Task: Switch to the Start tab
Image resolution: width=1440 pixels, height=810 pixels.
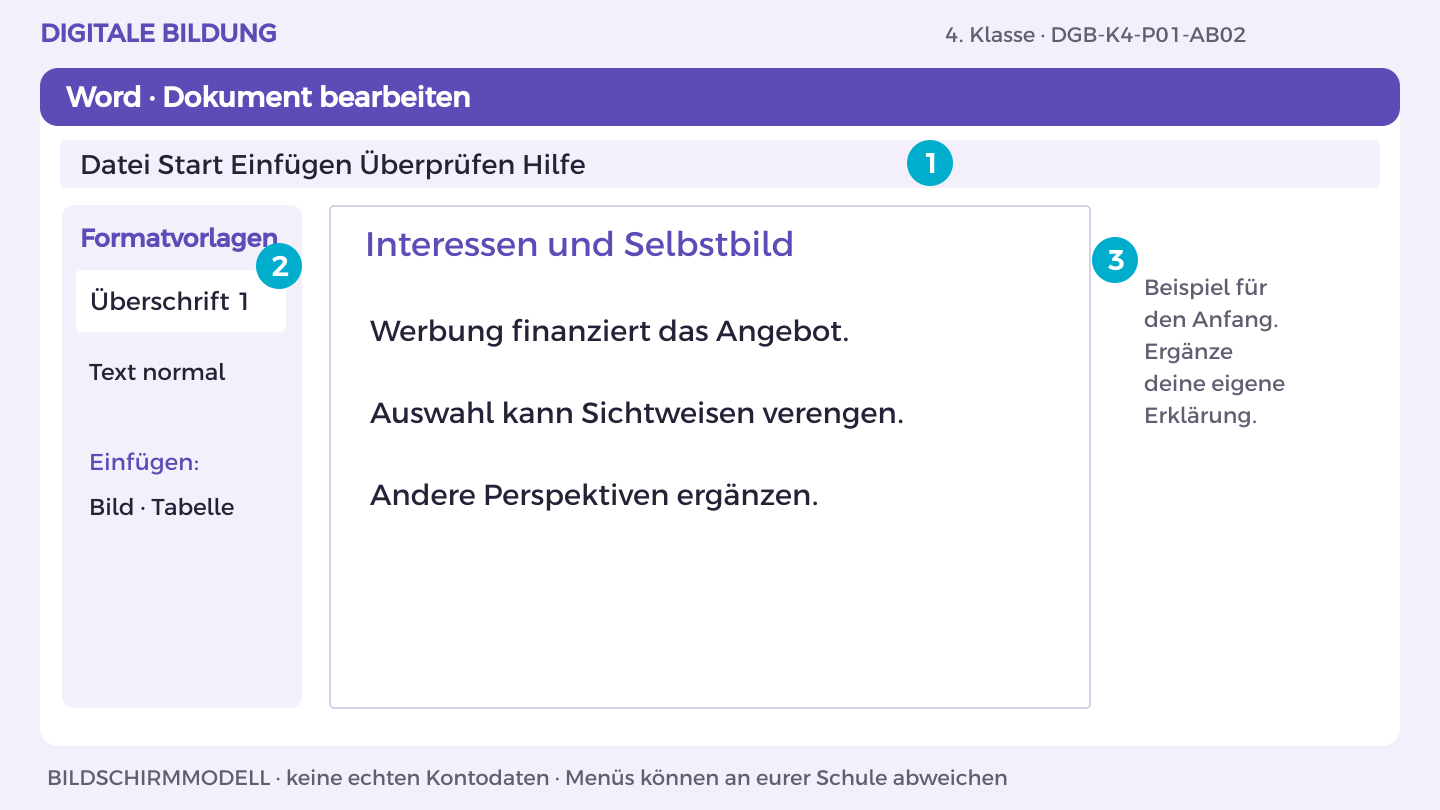Action: 191,164
